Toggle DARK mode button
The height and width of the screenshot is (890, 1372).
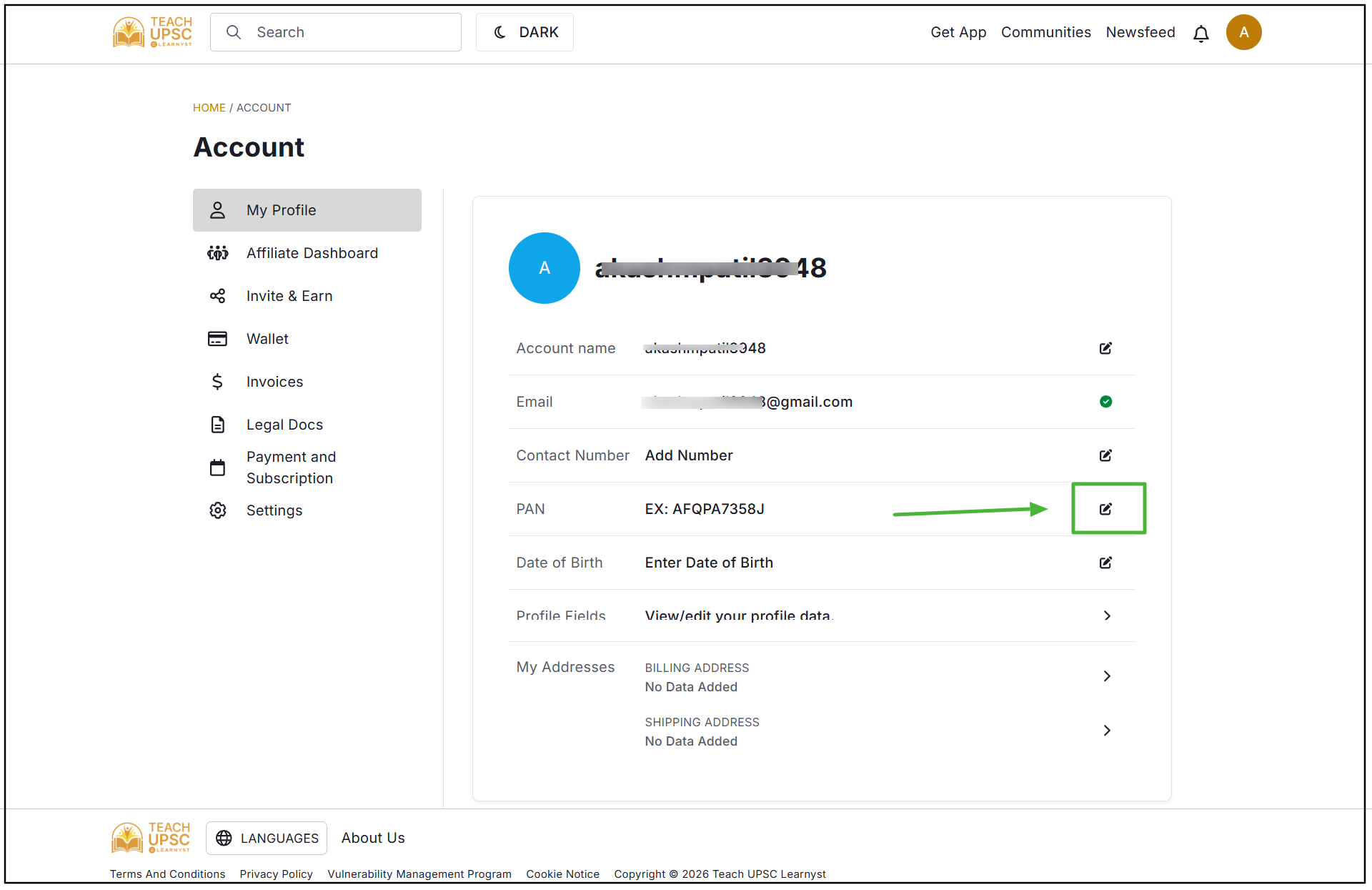point(525,32)
